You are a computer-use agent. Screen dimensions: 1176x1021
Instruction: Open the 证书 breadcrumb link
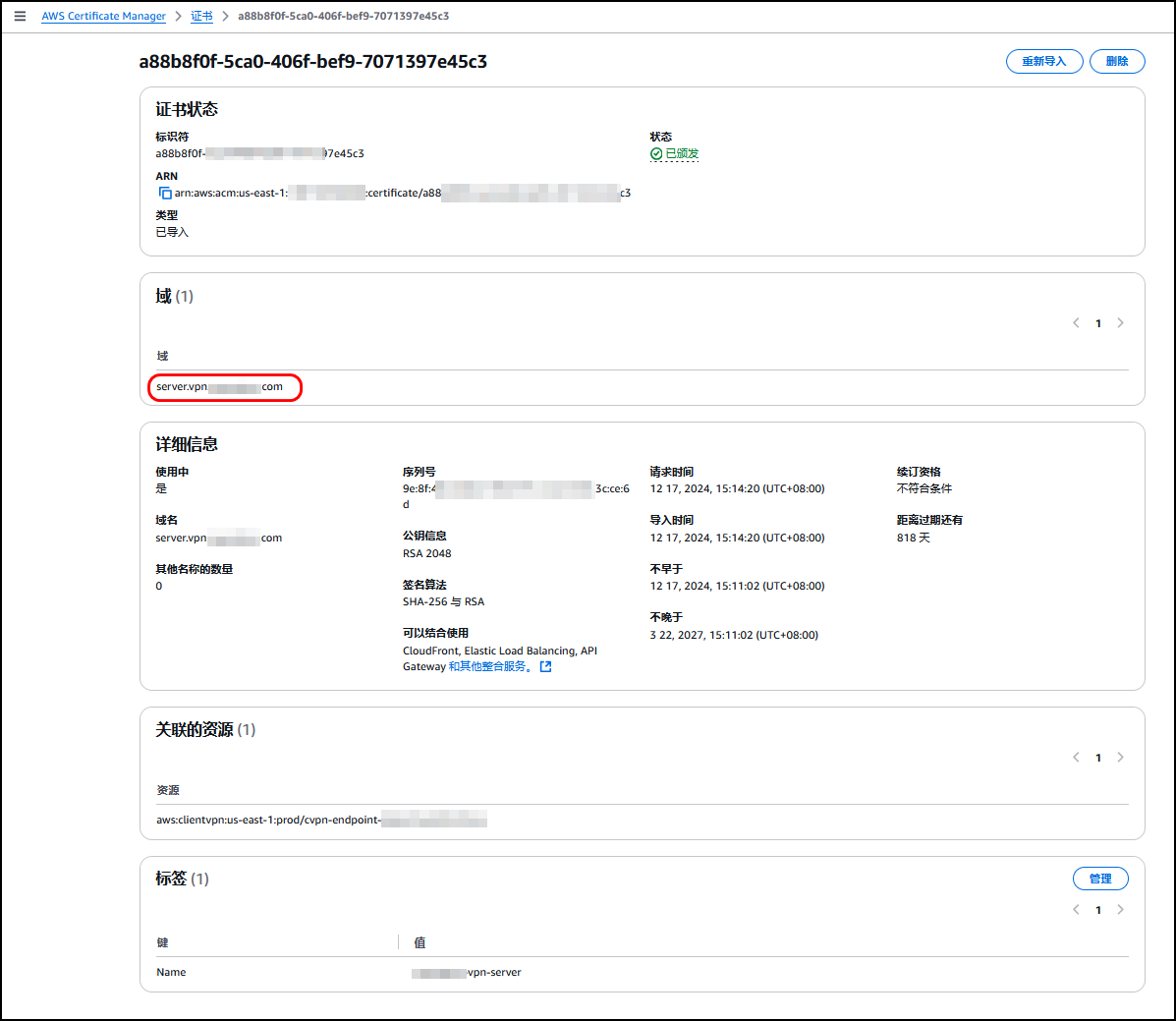[201, 16]
